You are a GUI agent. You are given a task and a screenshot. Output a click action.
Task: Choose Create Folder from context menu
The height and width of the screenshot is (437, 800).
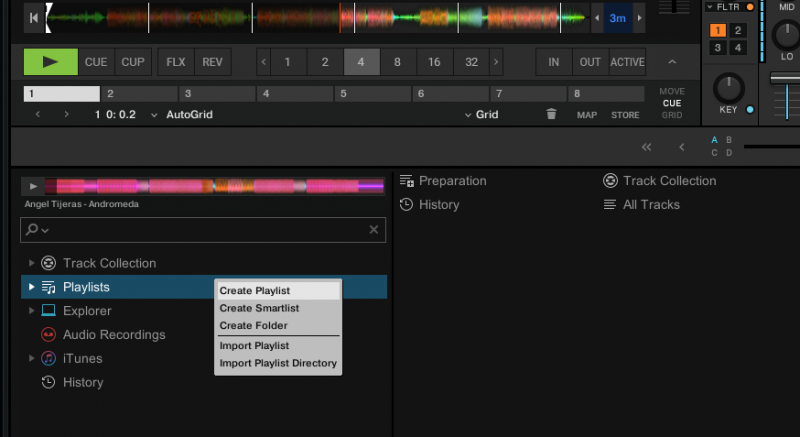279,325
